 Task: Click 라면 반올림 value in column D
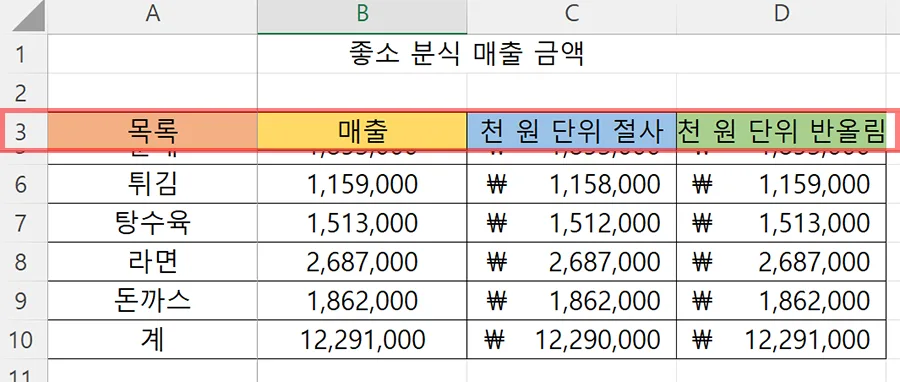781,262
